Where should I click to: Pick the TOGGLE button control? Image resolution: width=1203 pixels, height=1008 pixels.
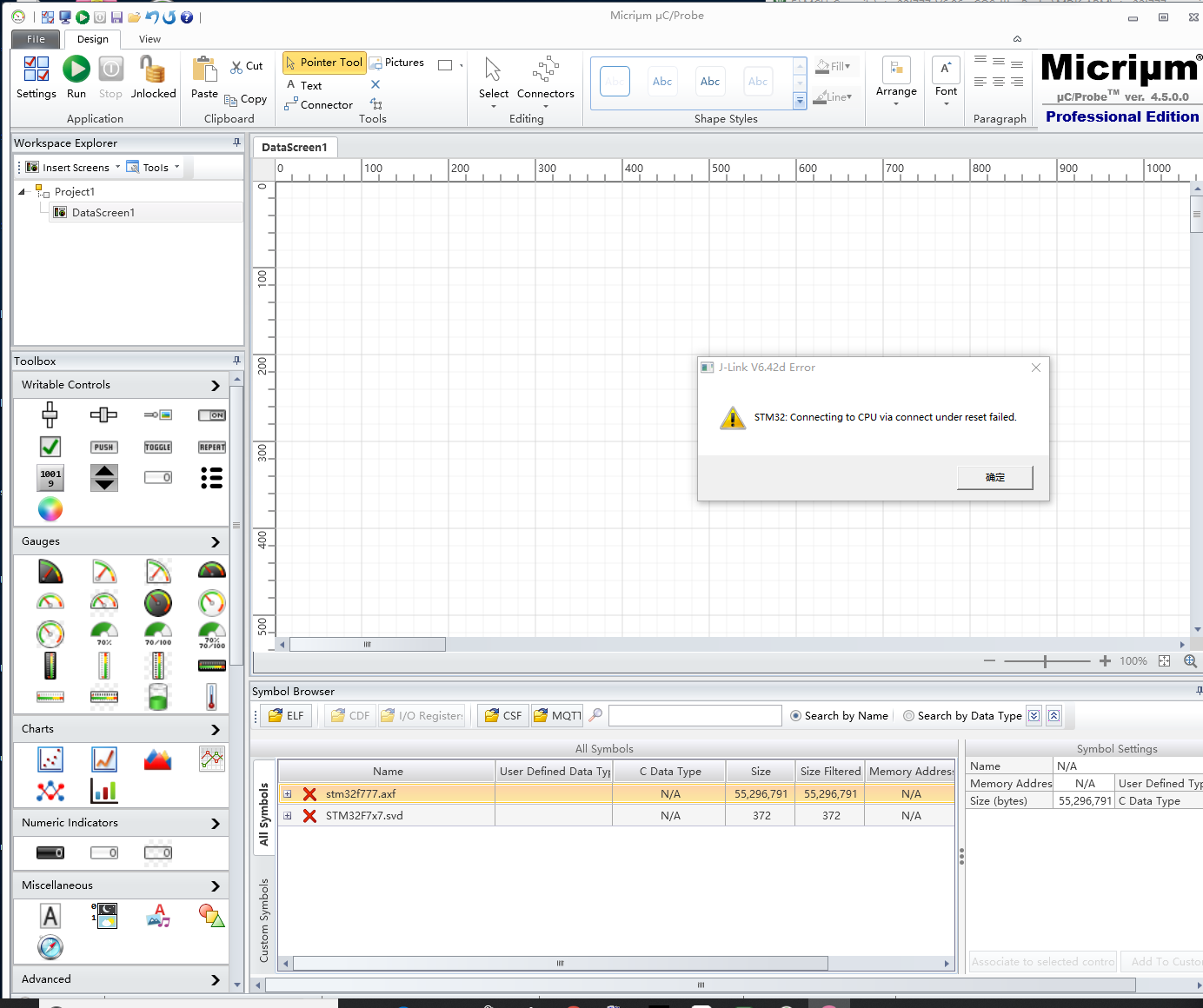[x=158, y=447]
